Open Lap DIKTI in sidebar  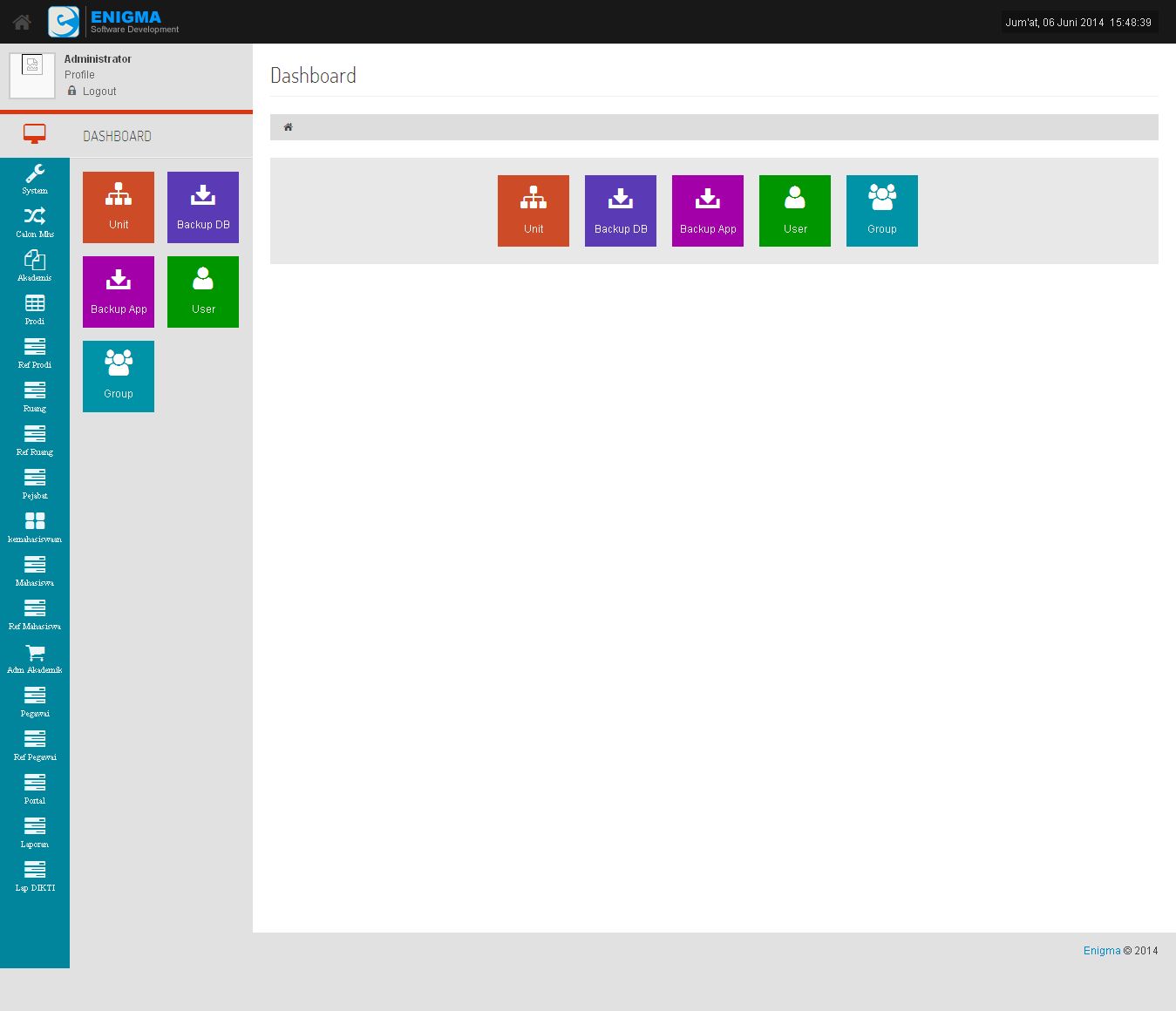(x=35, y=876)
